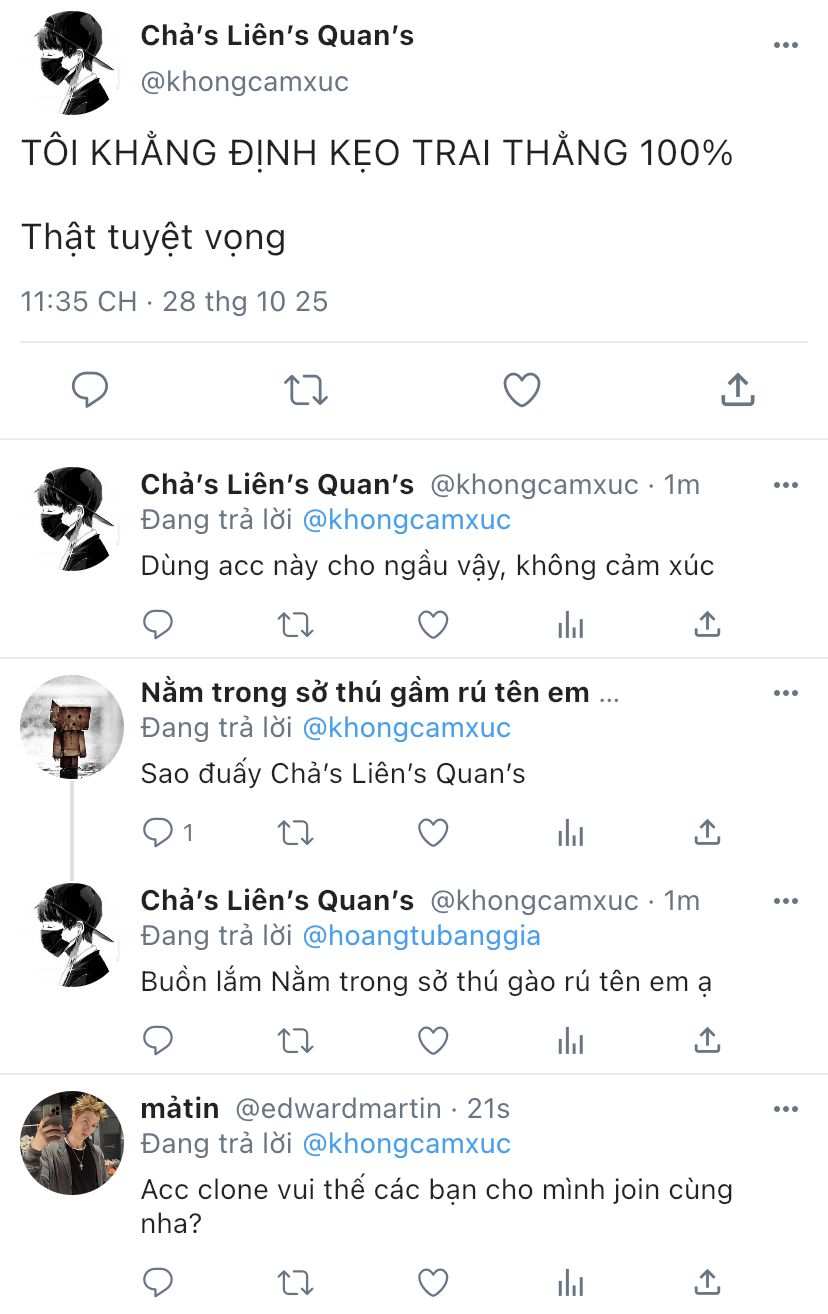Reply to mảtin's "Acc clone vui thế" tweet

pyautogui.click(x=159, y=1281)
